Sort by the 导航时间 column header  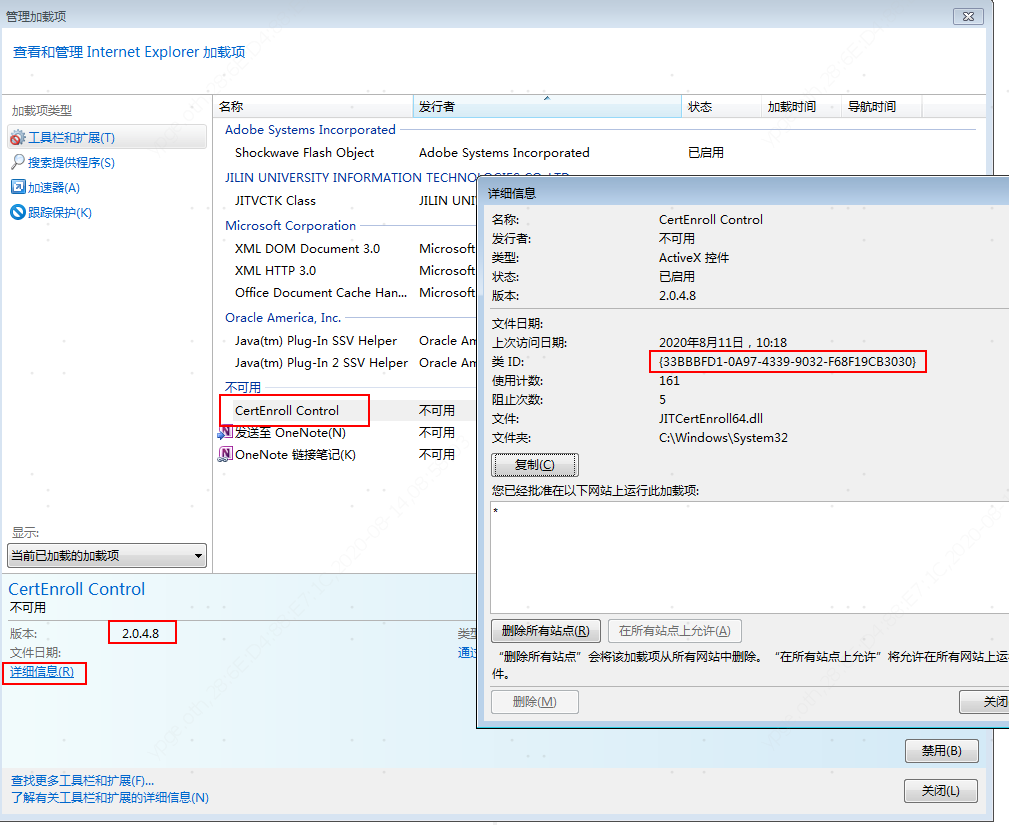click(x=882, y=107)
